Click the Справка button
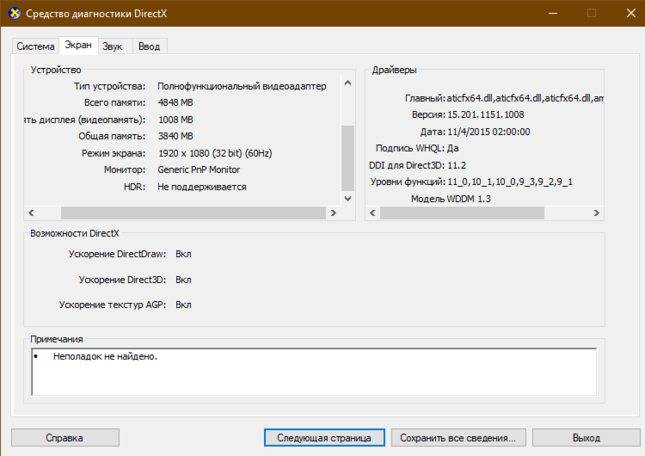 pyautogui.click(x=65, y=438)
